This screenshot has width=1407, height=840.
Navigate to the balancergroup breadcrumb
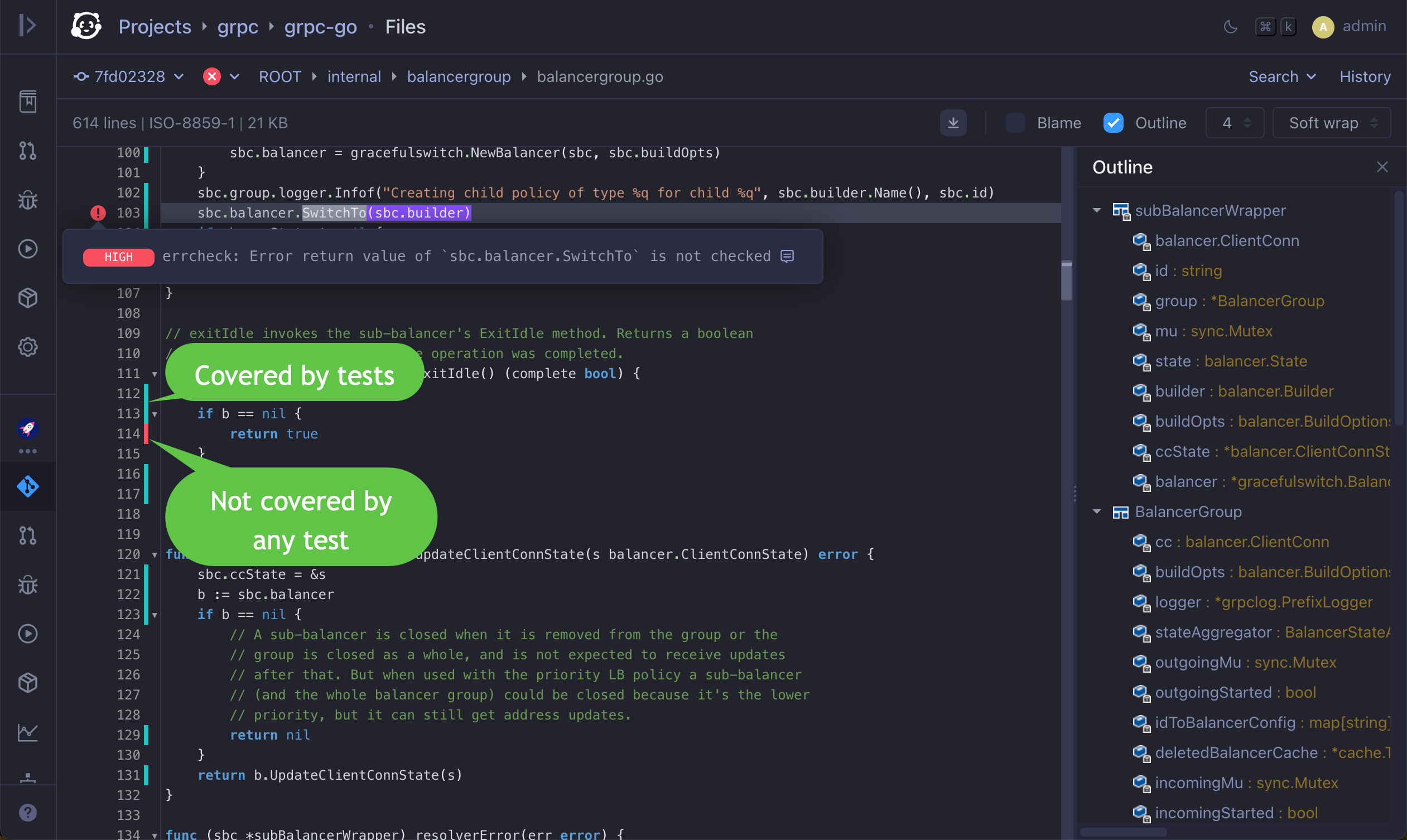point(459,76)
